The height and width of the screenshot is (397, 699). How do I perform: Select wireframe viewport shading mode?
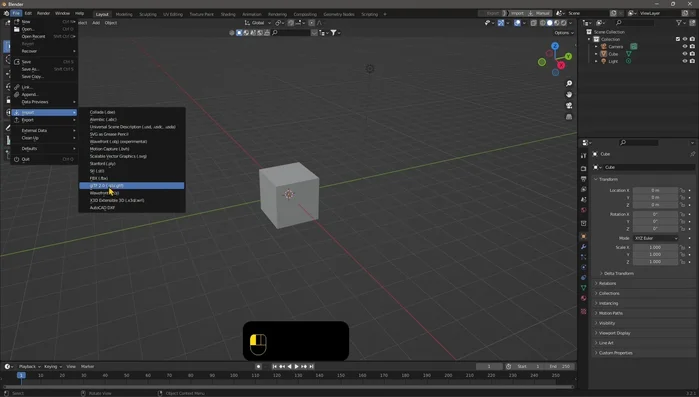(543, 23)
